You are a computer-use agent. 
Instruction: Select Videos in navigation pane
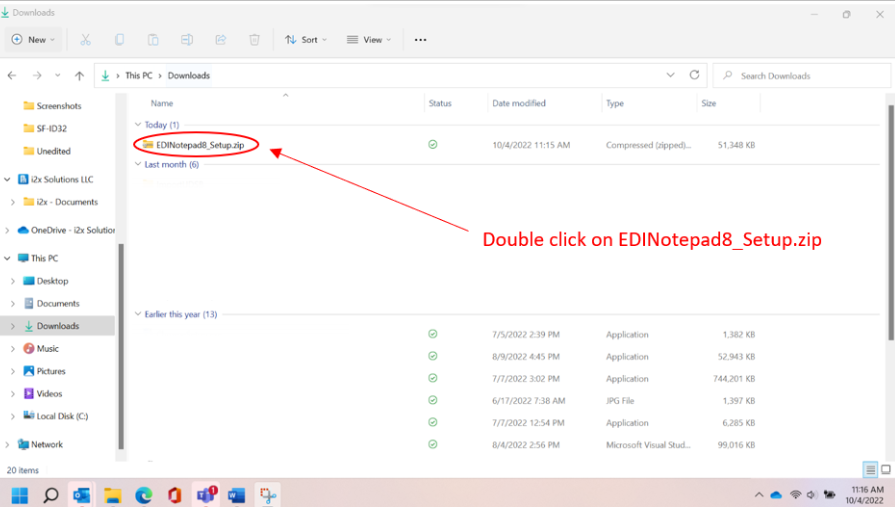pyautogui.click(x=43, y=393)
